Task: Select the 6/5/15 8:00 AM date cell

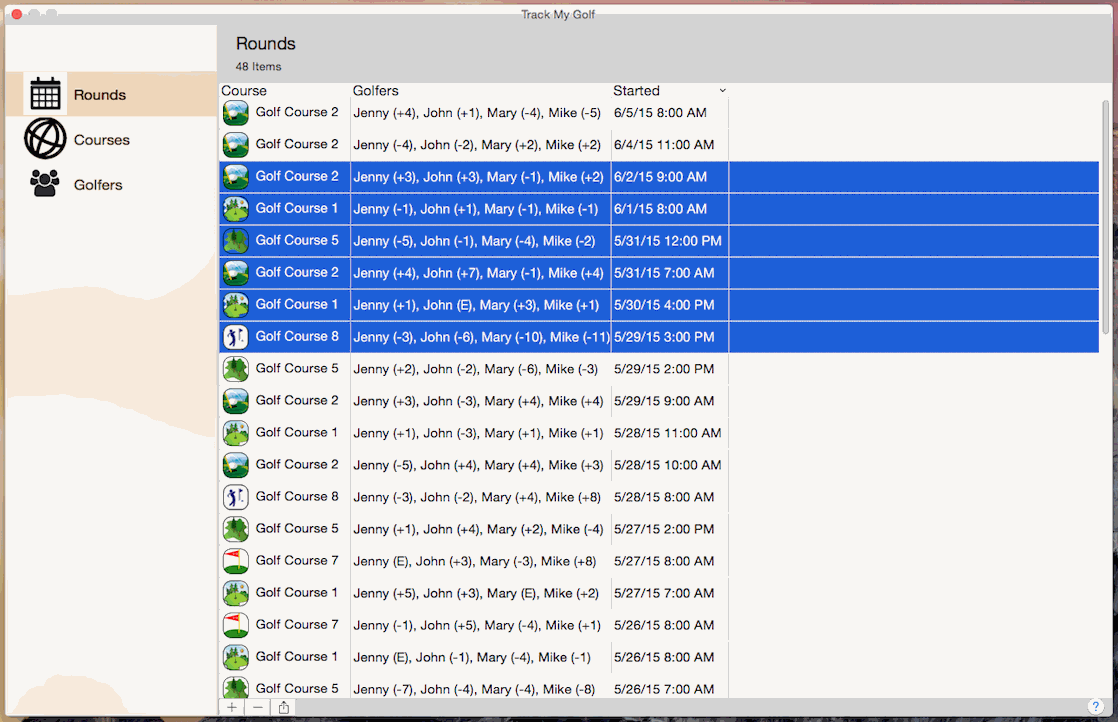Action: pyautogui.click(x=660, y=113)
